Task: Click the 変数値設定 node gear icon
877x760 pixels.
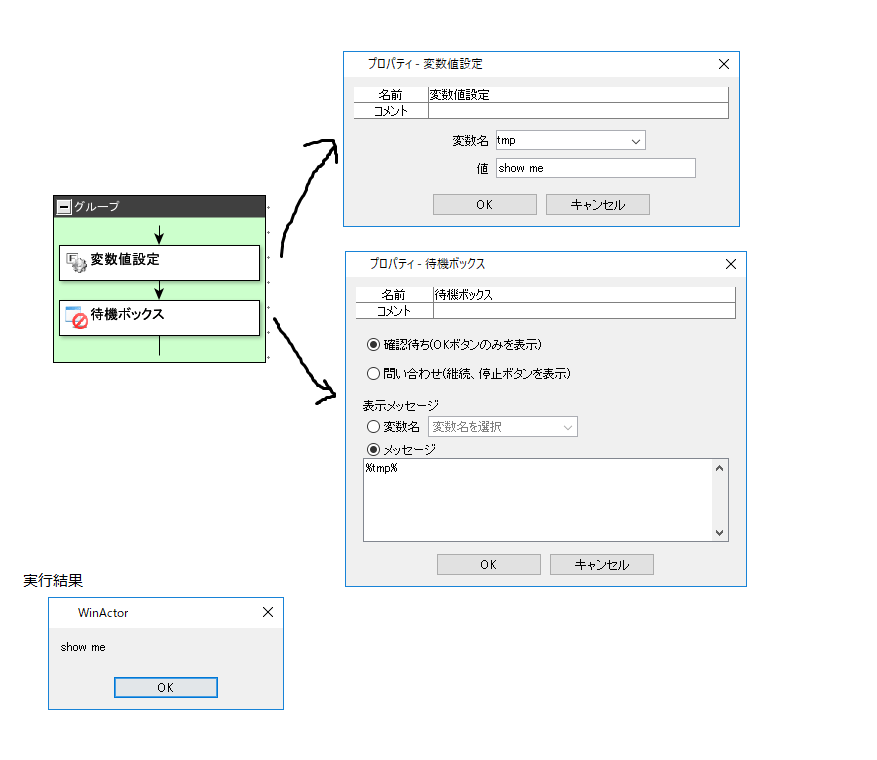Action: click(x=77, y=262)
